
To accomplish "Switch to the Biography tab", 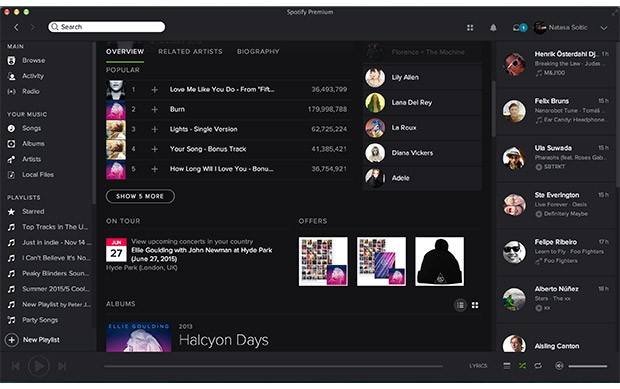I will [258, 52].
